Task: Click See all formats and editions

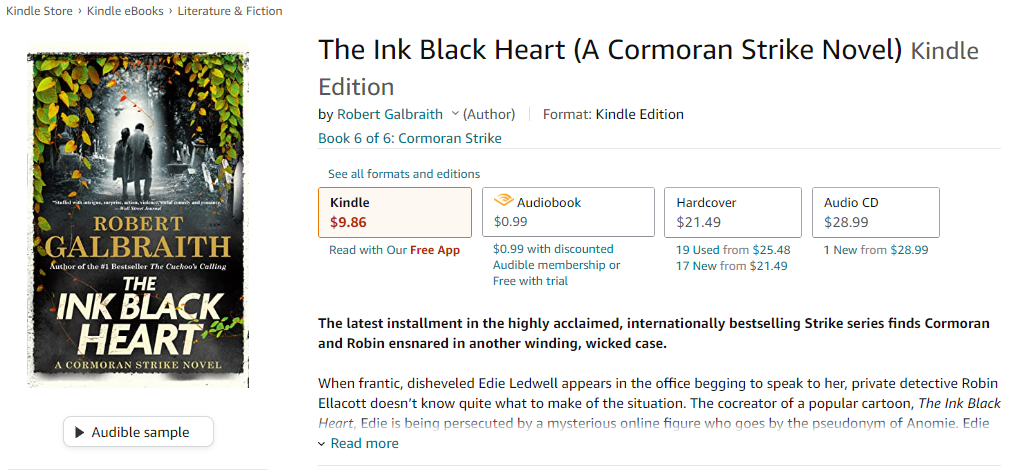Action: (404, 174)
